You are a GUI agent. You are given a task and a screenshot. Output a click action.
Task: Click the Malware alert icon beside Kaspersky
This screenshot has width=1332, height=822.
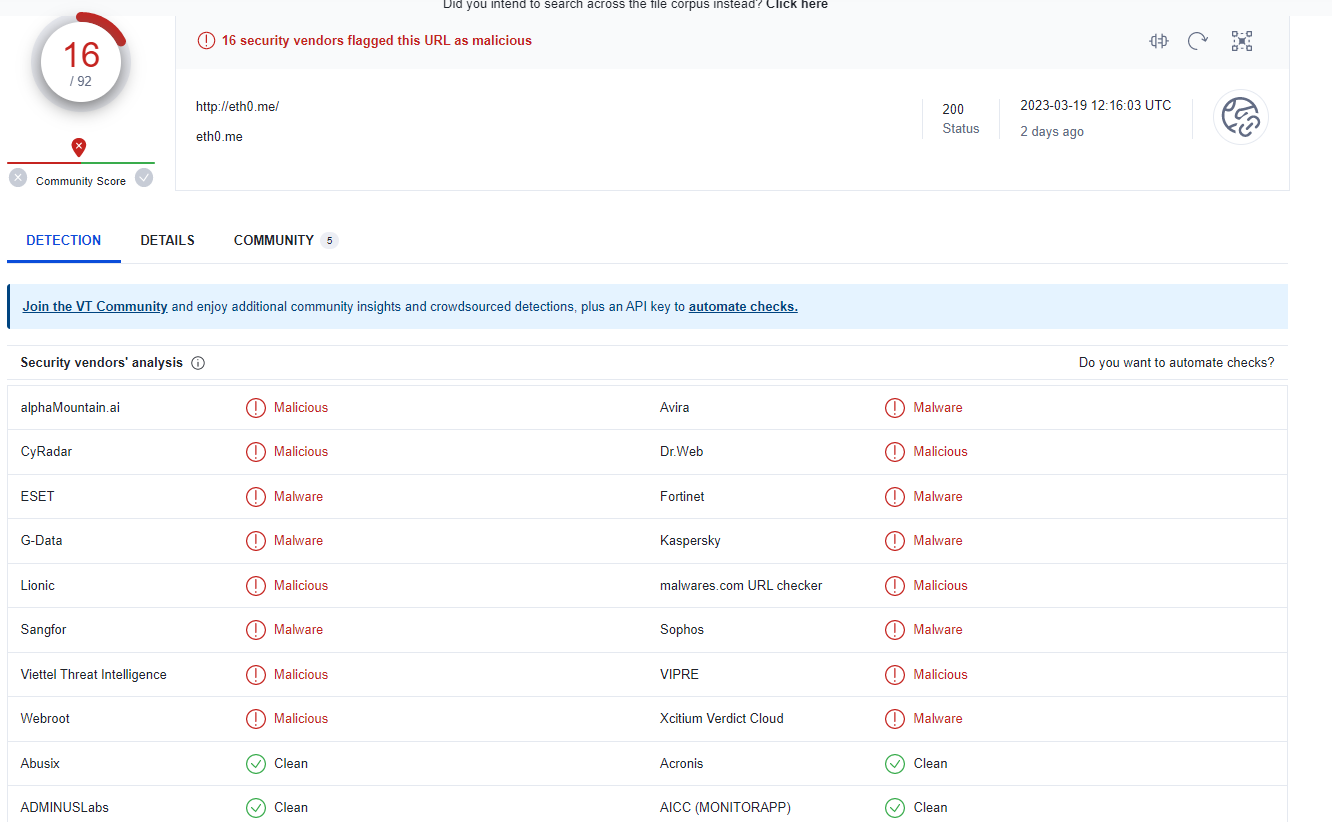point(894,540)
